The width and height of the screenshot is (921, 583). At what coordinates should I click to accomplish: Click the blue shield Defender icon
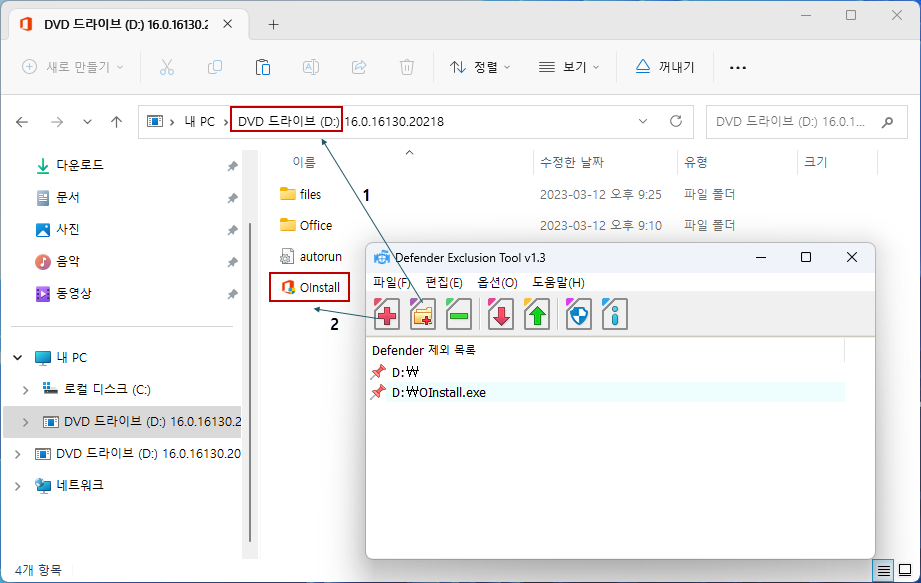click(x=579, y=314)
